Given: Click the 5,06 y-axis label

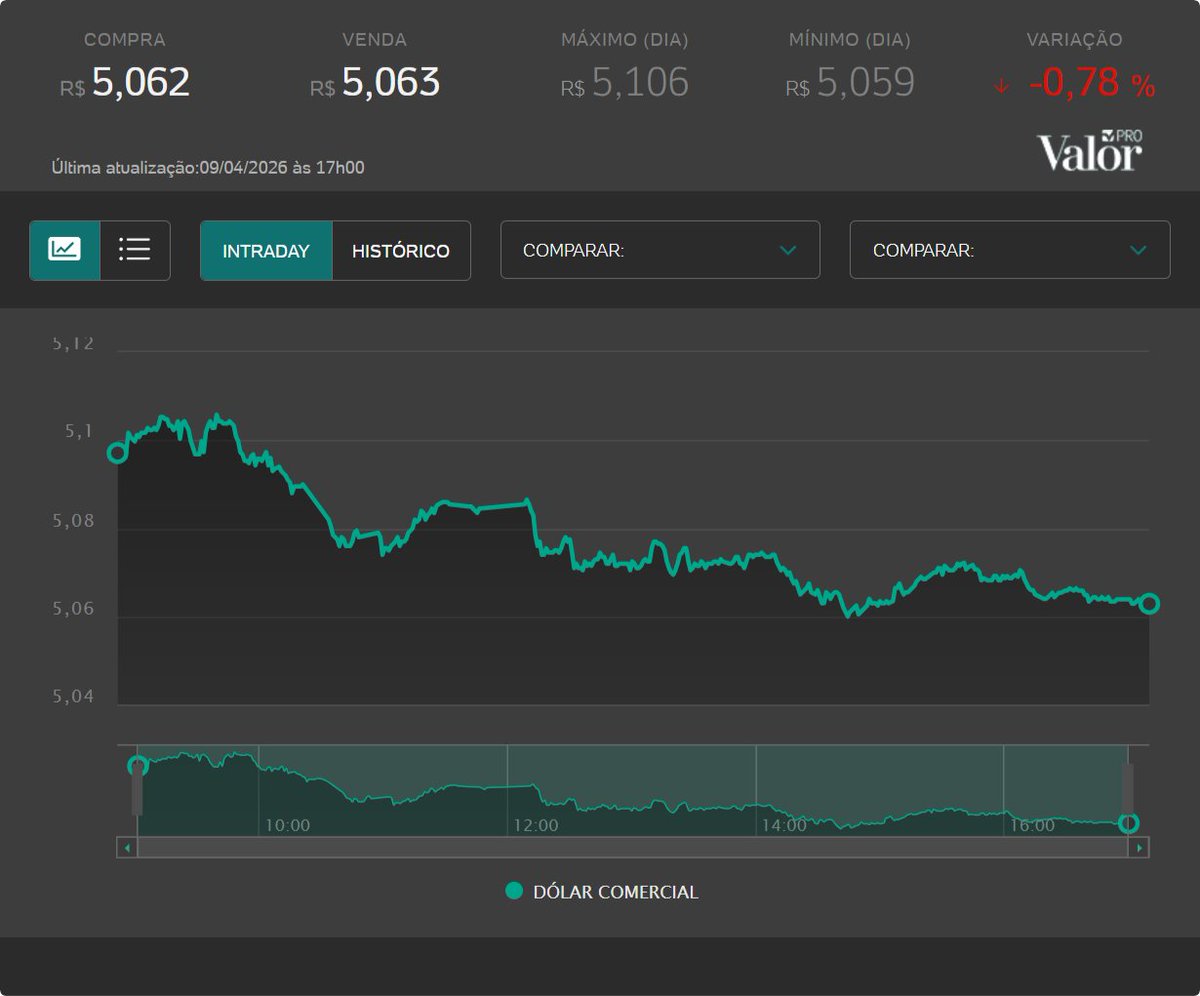Looking at the screenshot, I should click(x=73, y=608).
